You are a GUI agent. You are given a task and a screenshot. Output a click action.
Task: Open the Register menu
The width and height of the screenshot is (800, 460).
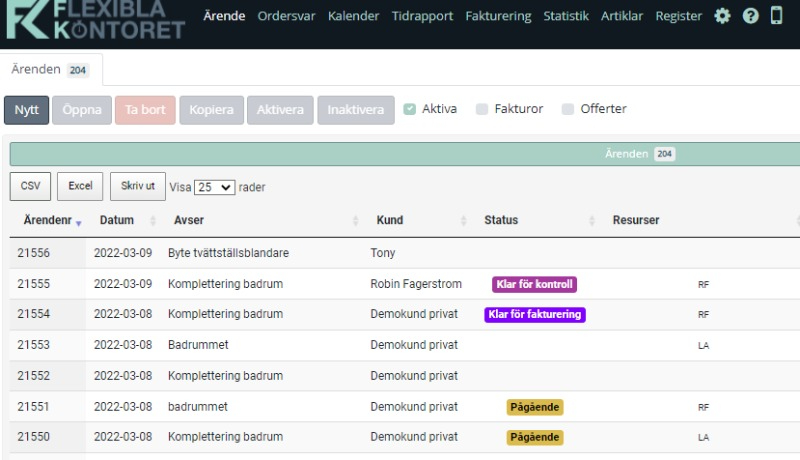coord(679,16)
